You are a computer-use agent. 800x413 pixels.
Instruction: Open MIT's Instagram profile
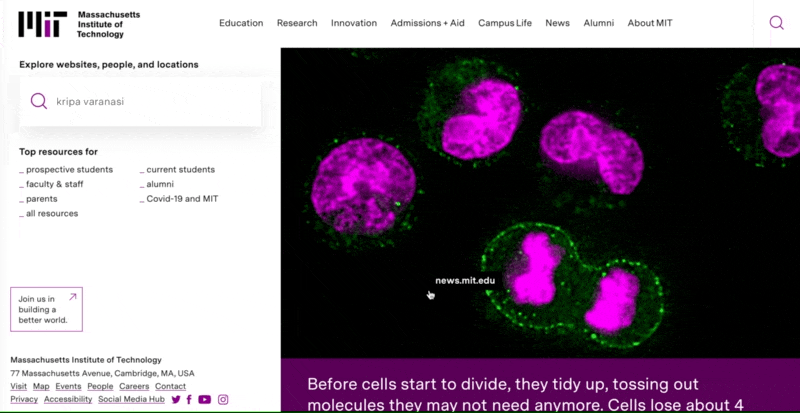(223, 399)
